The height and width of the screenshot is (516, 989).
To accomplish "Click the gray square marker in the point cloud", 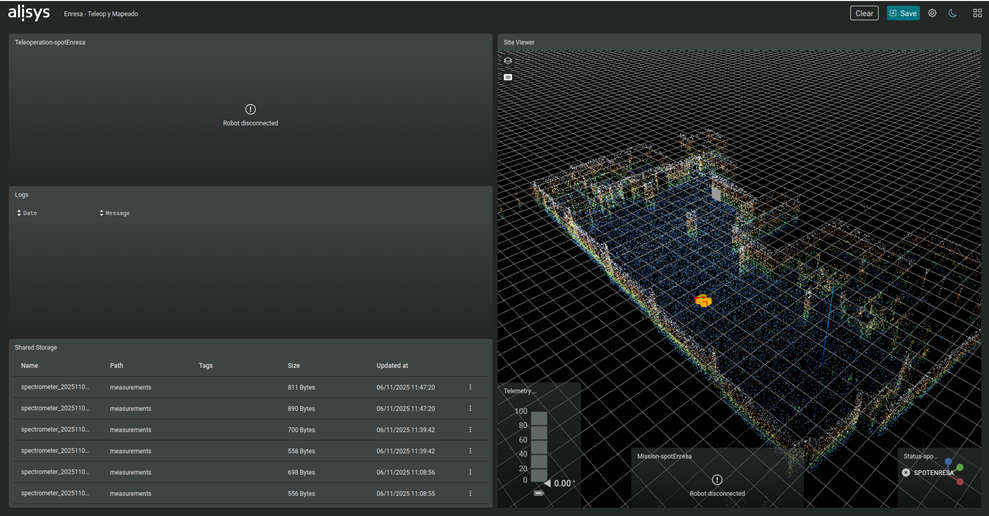I will click(x=716, y=193).
